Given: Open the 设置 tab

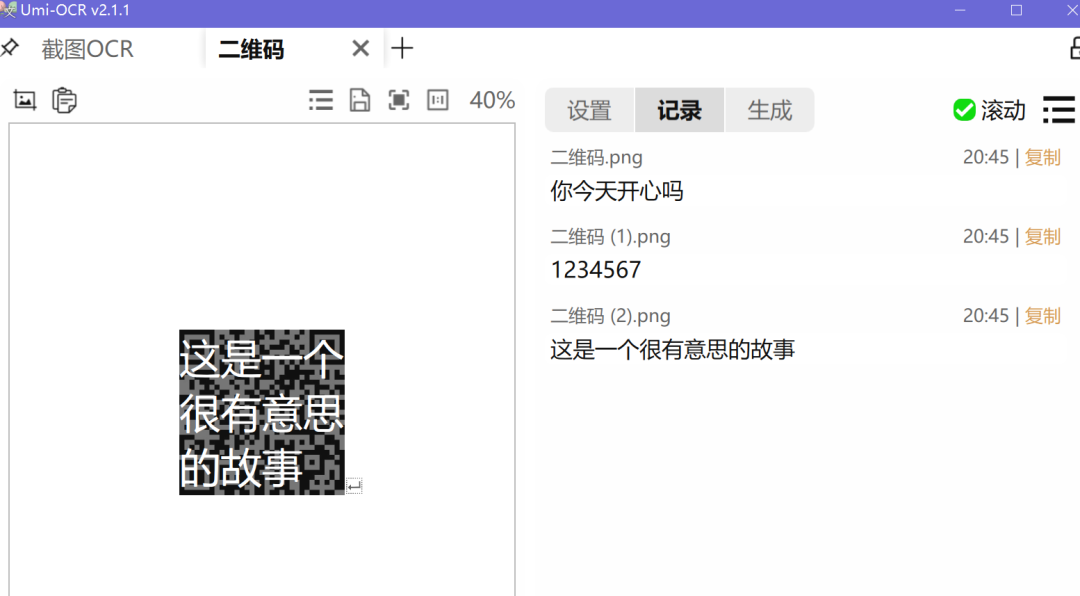Looking at the screenshot, I should click(x=590, y=110).
